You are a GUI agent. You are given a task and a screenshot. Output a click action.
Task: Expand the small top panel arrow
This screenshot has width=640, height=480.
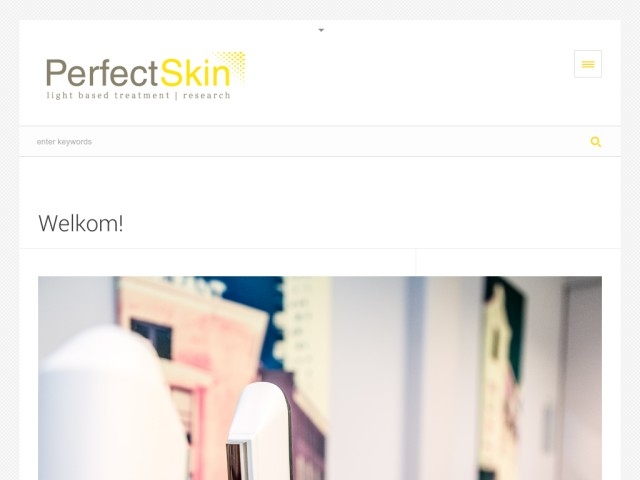click(321, 30)
